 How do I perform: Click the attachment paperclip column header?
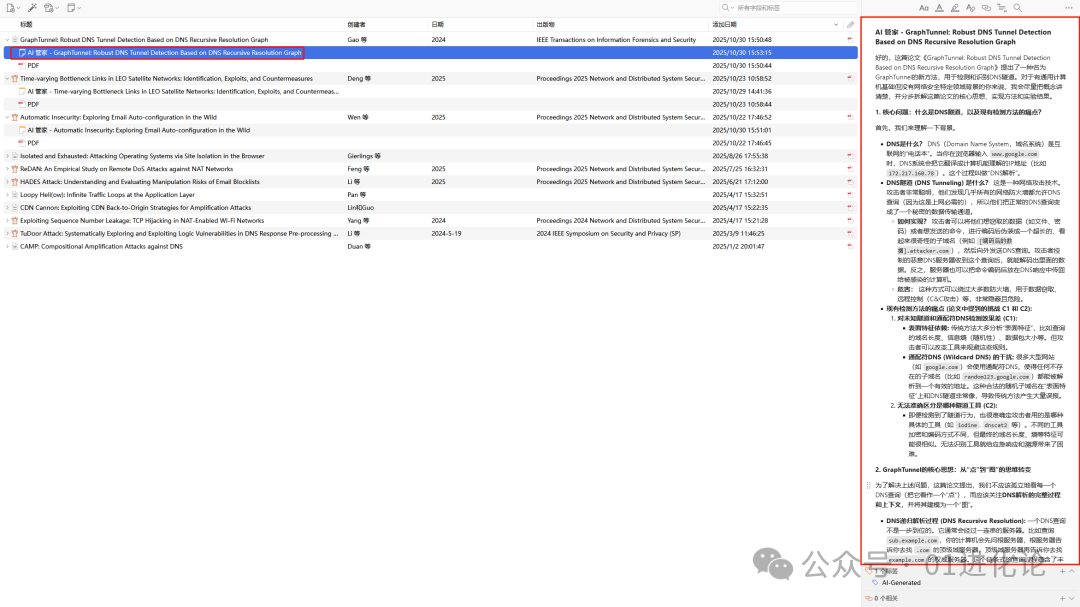coord(851,25)
